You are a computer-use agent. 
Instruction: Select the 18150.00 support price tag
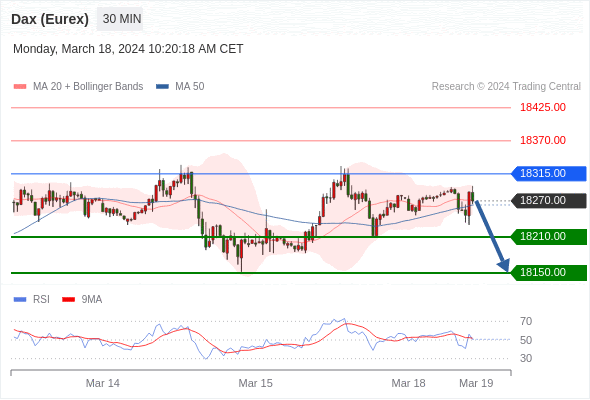coord(549,272)
